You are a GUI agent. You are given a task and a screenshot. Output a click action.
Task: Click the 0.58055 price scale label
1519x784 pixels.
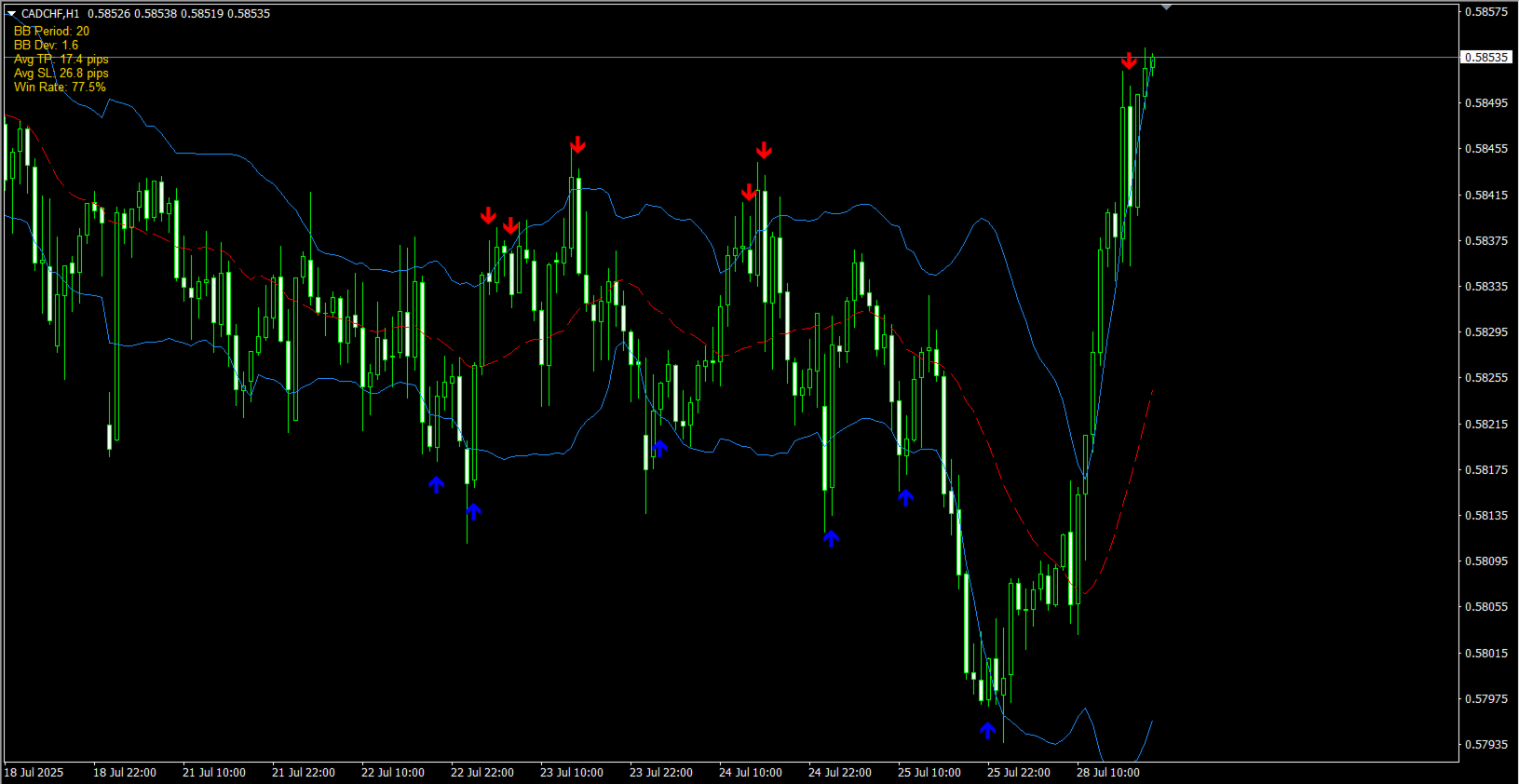[1486, 607]
